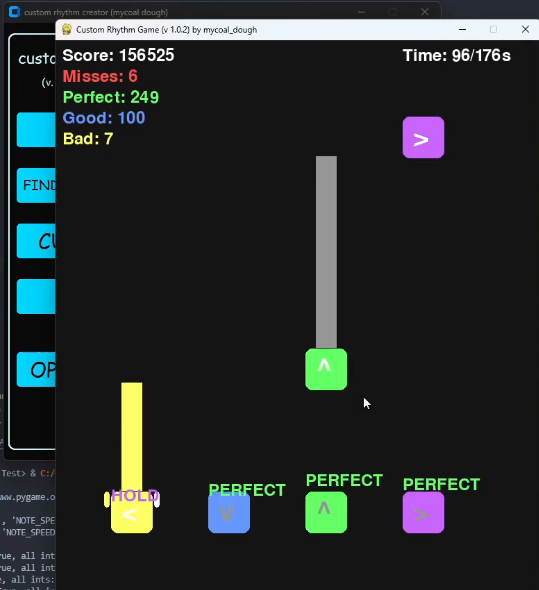The height and width of the screenshot is (590, 539).
Task: Click the yellow left arrow receptor
Action: [x=132, y=512]
